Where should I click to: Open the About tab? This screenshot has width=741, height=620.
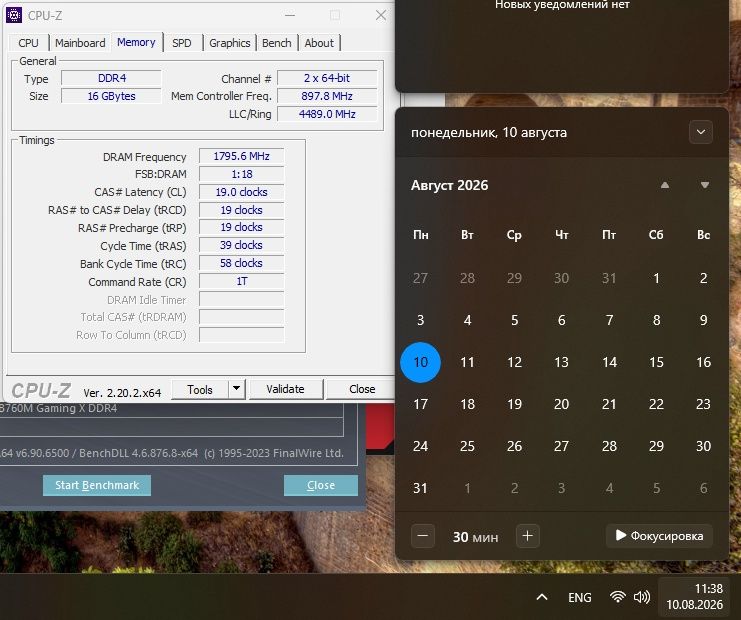(319, 43)
